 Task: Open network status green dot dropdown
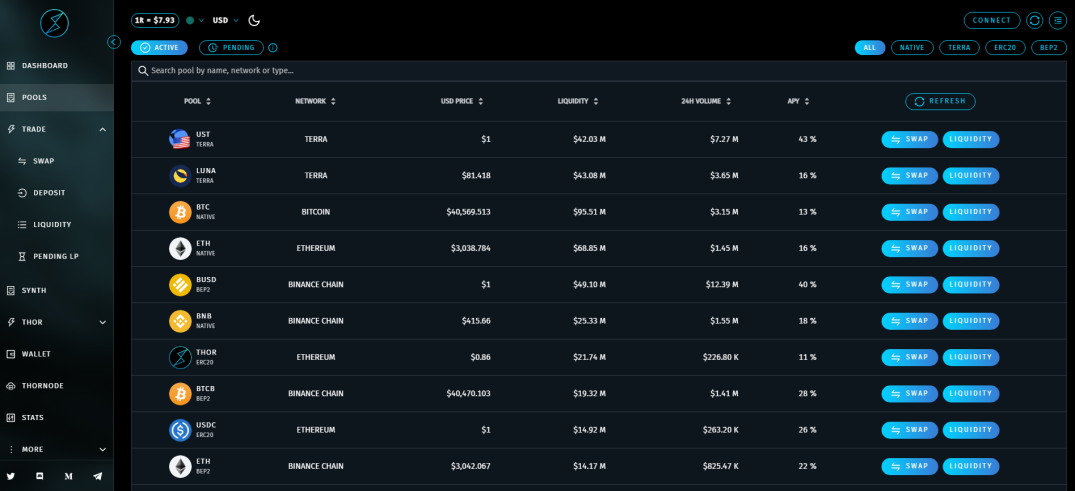pos(195,21)
